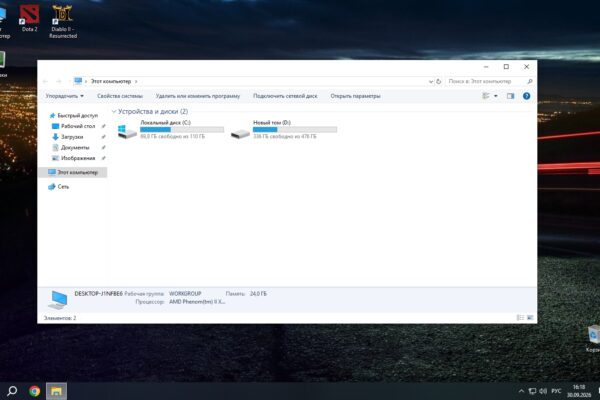The image size is (600, 400).
Task: Open network status tray icon
Action: (x=532, y=391)
